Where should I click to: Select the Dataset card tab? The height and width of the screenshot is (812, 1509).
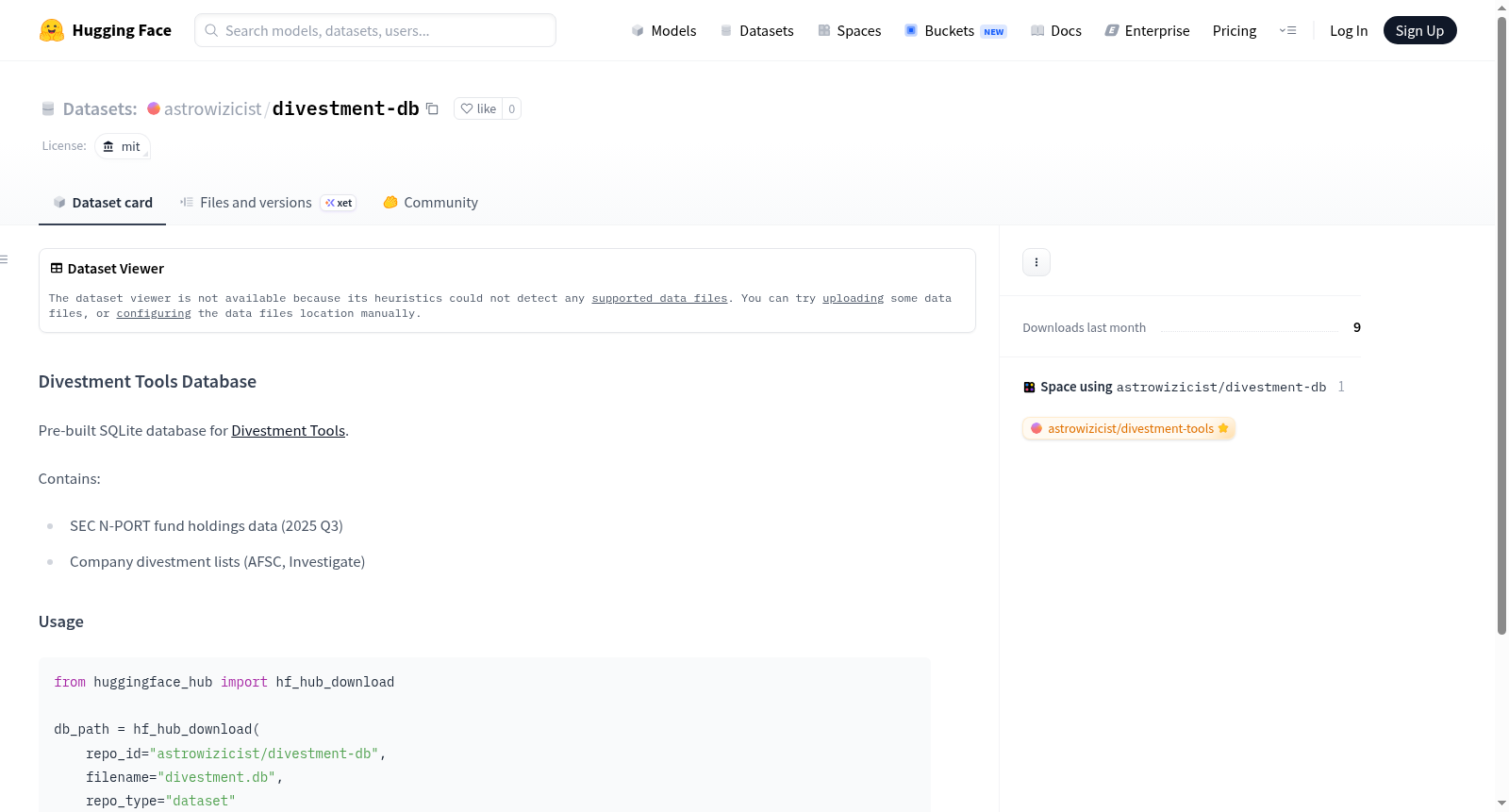click(x=102, y=203)
